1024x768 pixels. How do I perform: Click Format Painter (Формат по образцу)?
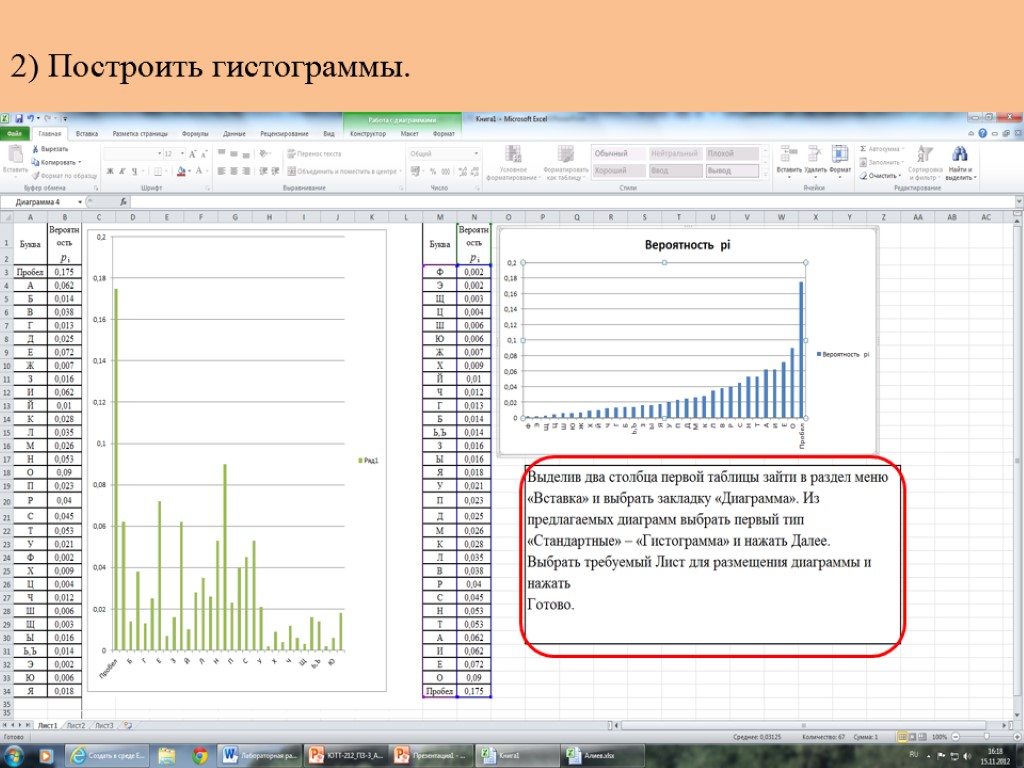pyautogui.click(x=65, y=176)
